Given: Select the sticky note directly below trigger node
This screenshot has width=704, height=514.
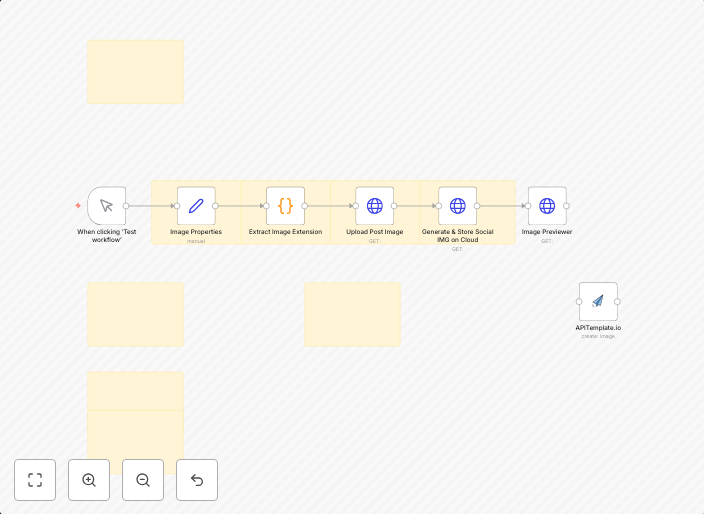Looking at the screenshot, I should point(135,314).
